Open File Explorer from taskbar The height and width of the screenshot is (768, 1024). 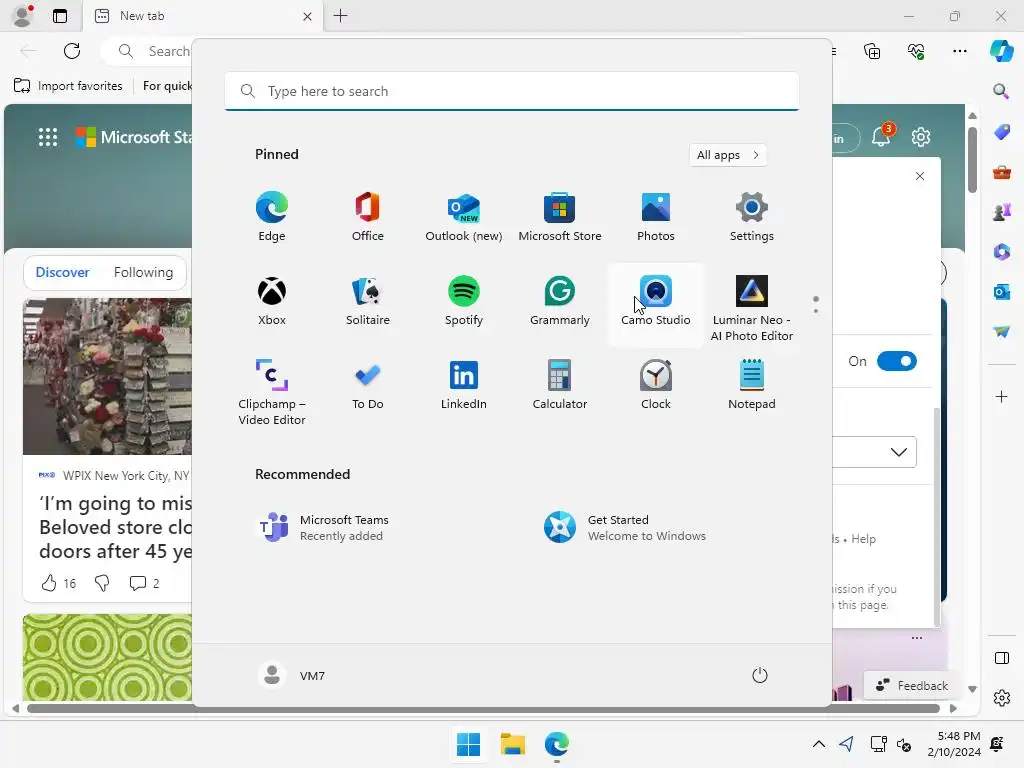(513, 744)
